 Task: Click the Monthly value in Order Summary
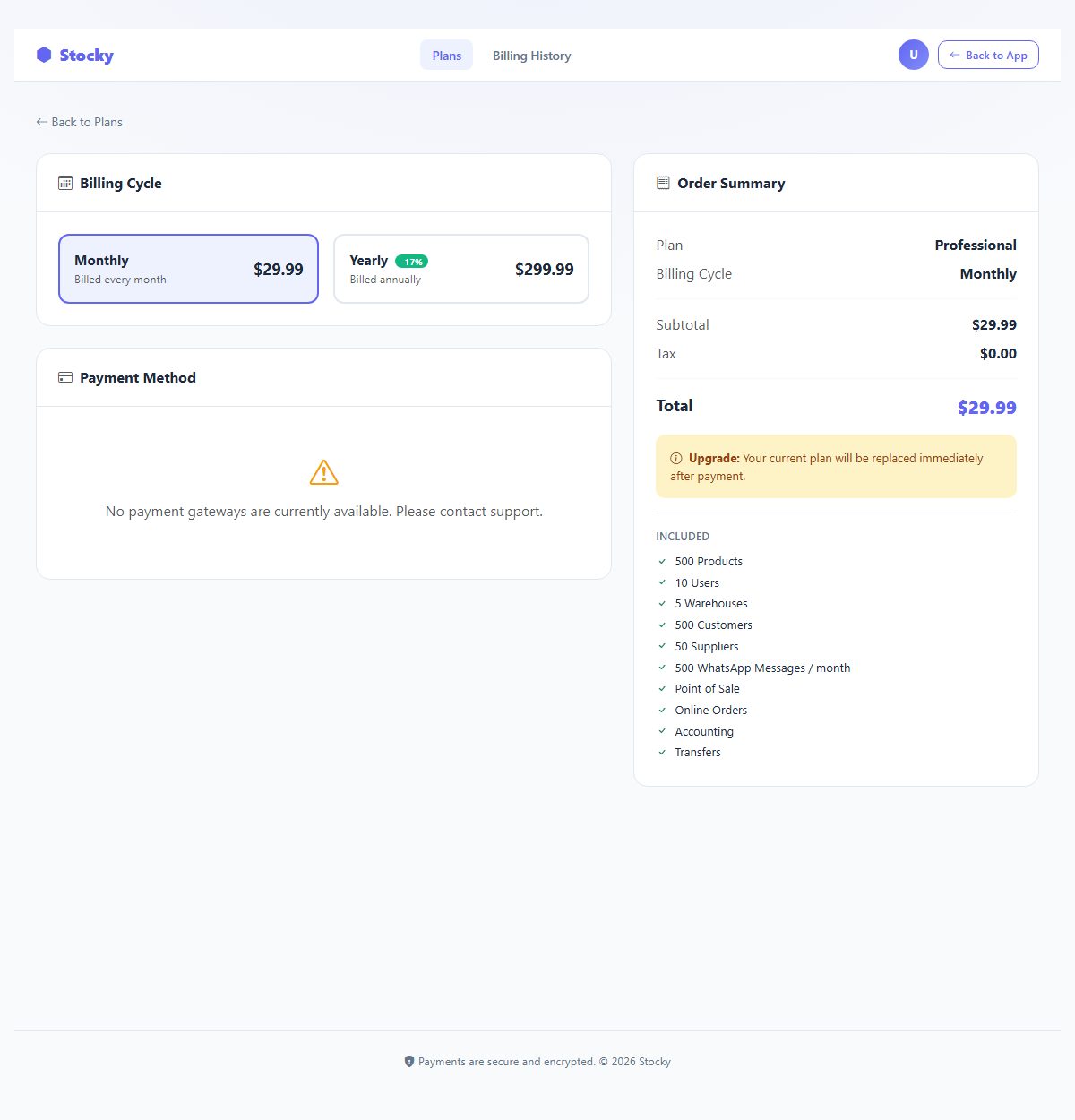coord(988,273)
